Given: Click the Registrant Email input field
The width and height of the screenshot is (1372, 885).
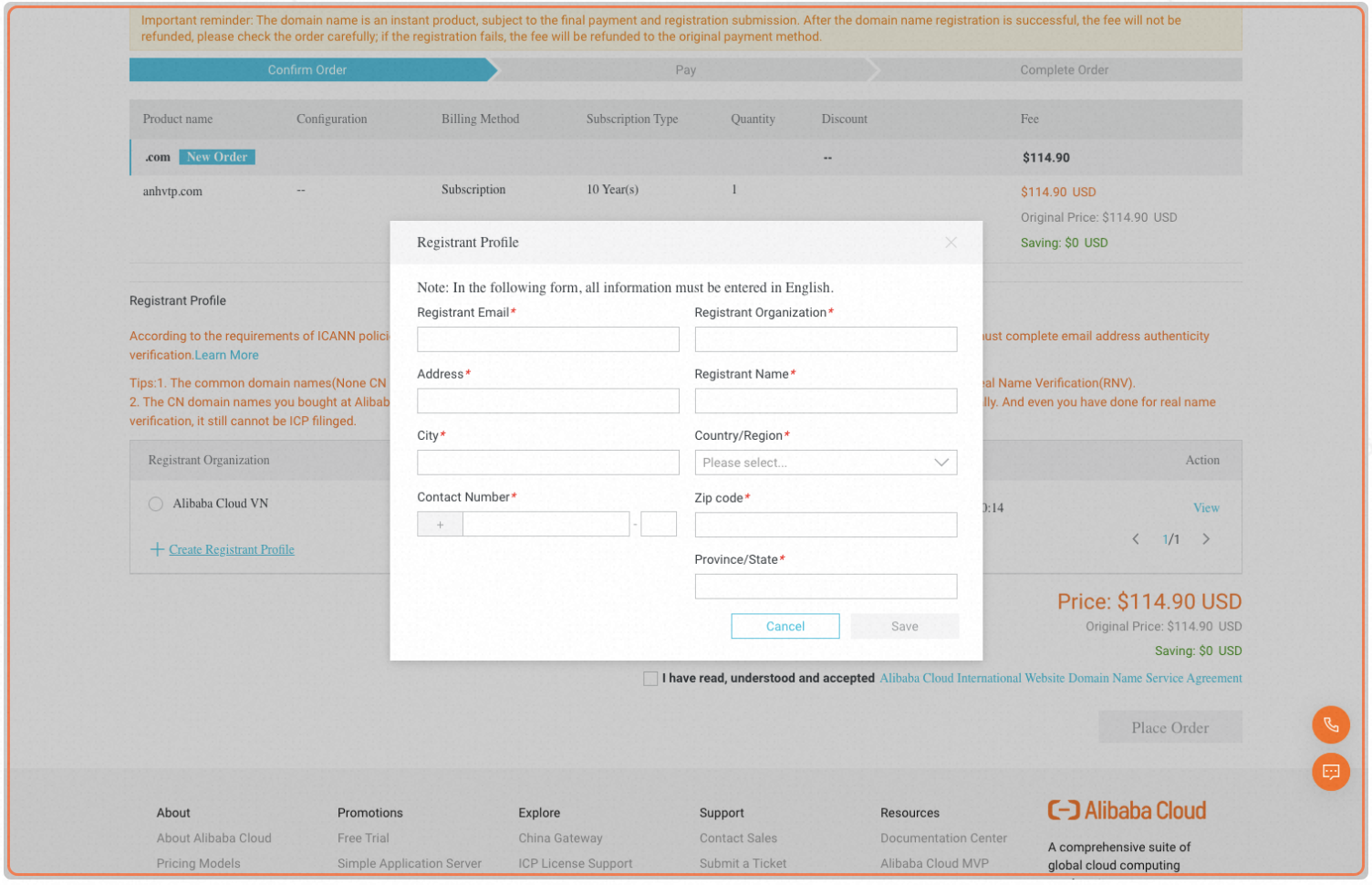Looking at the screenshot, I should pyautogui.click(x=548, y=339).
